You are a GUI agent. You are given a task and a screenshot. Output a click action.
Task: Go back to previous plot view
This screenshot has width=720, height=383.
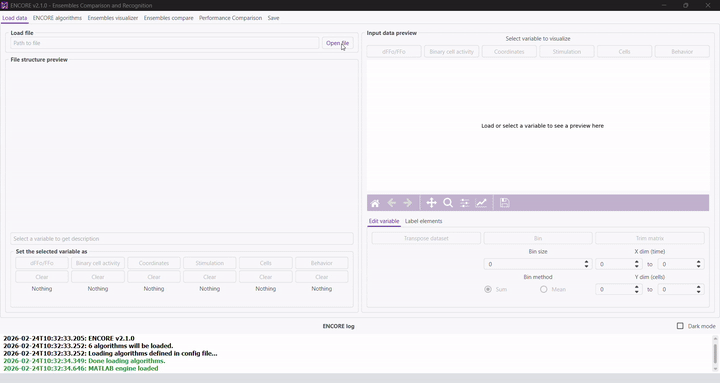pyautogui.click(x=392, y=203)
